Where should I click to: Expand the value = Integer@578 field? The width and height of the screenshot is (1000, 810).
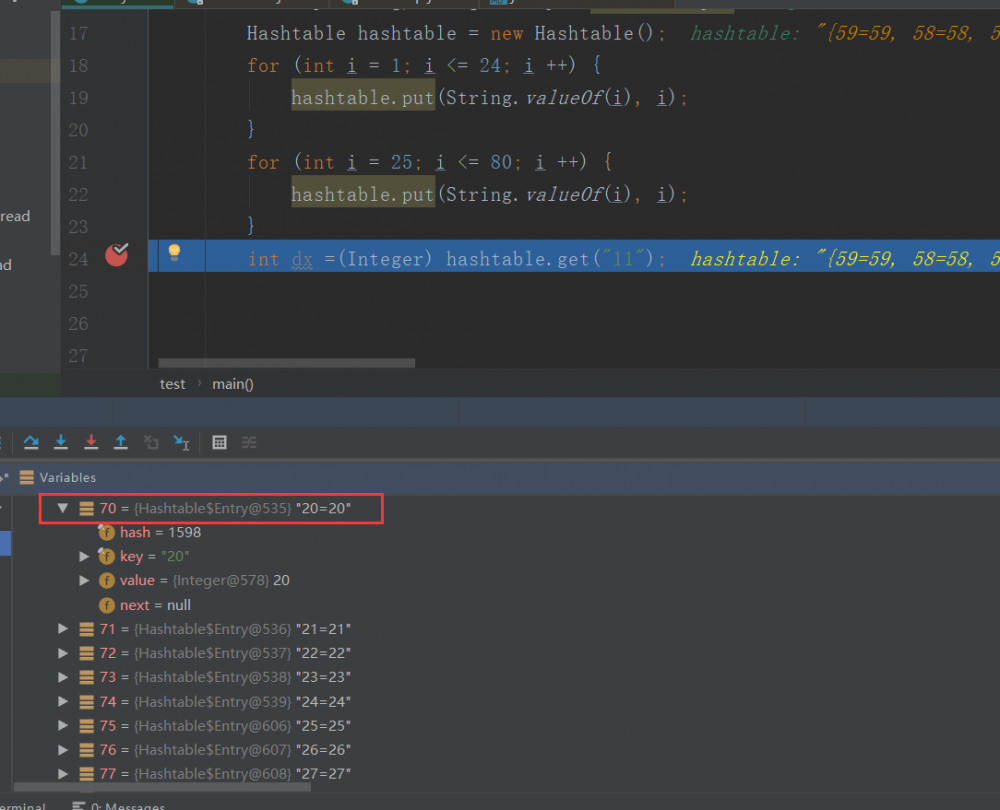pyautogui.click(x=84, y=580)
